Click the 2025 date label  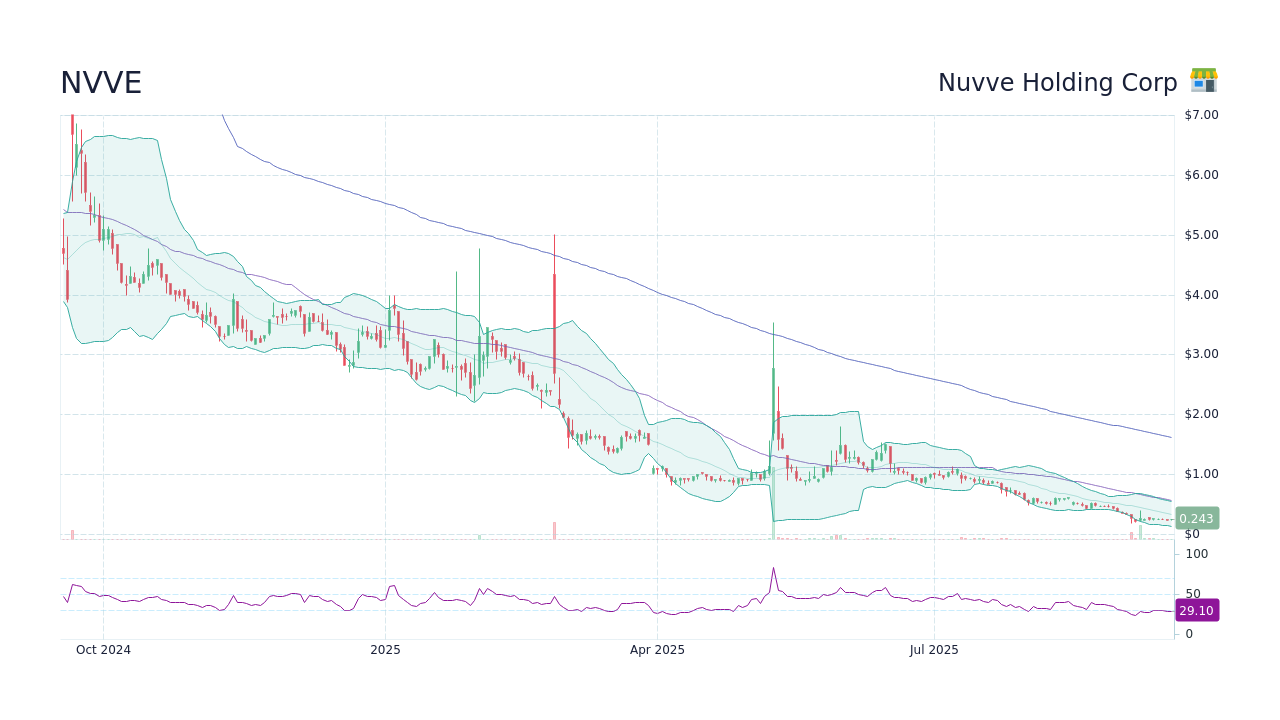(385, 650)
